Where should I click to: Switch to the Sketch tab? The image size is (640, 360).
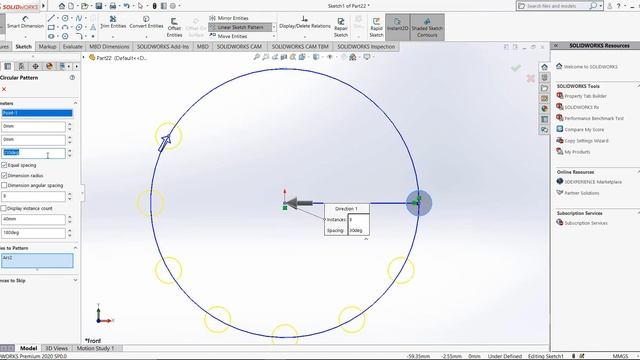24,47
